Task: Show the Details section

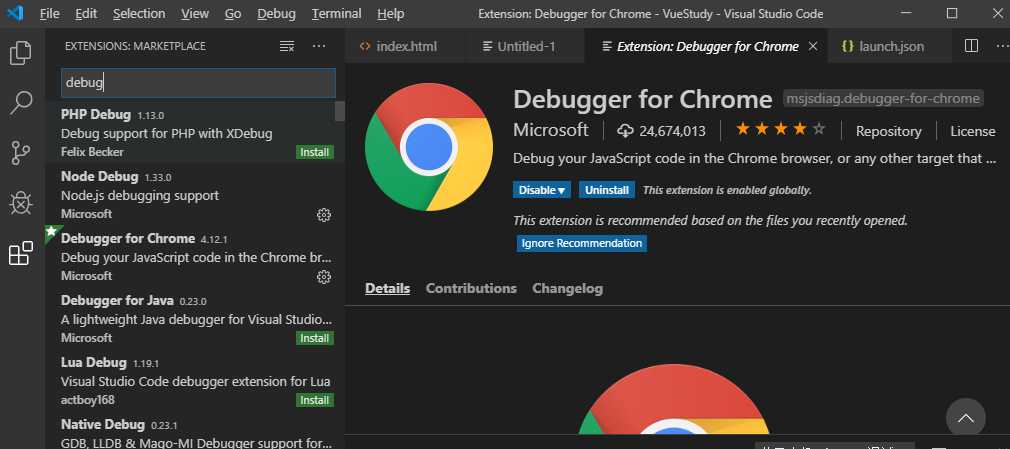Action: pos(387,288)
